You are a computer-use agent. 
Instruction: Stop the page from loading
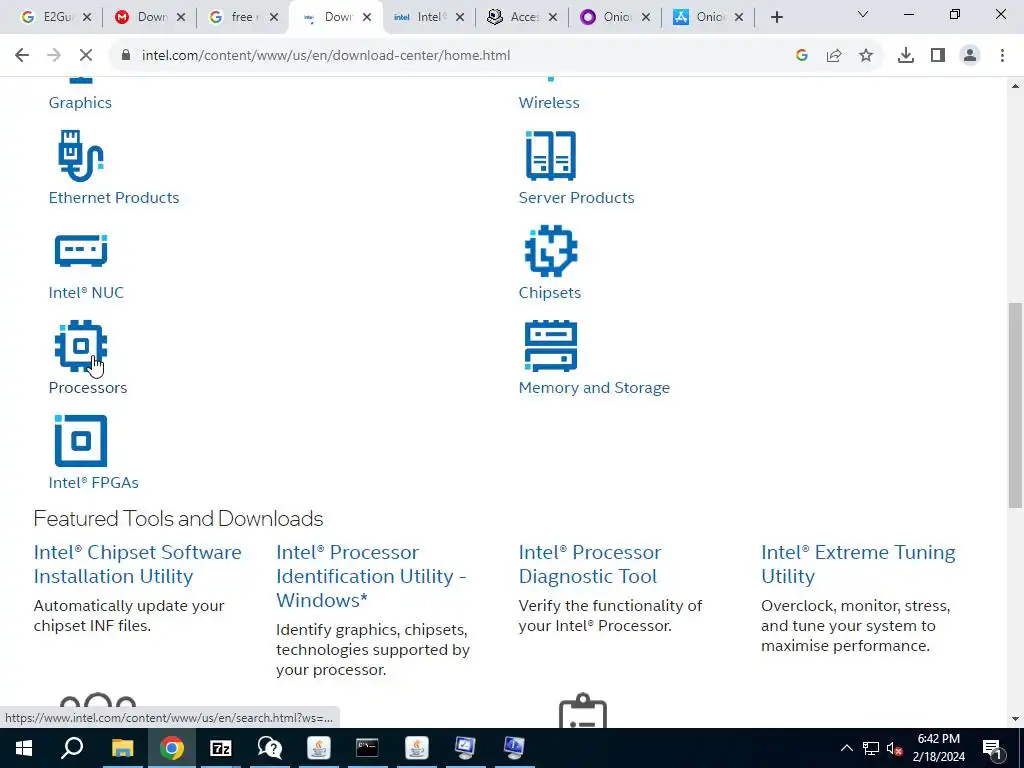click(x=86, y=56)
